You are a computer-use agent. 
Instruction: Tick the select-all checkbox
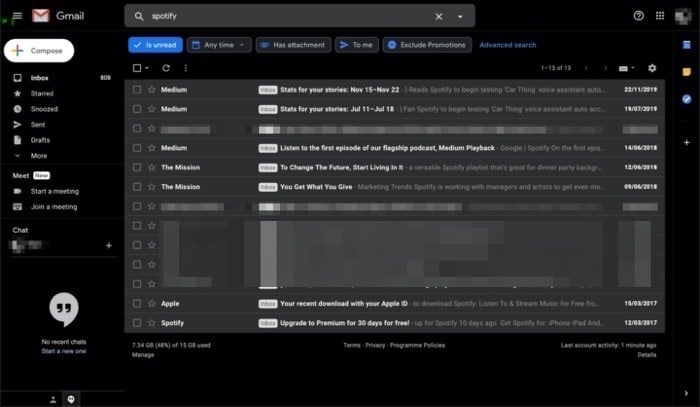(x=137, y=68)
